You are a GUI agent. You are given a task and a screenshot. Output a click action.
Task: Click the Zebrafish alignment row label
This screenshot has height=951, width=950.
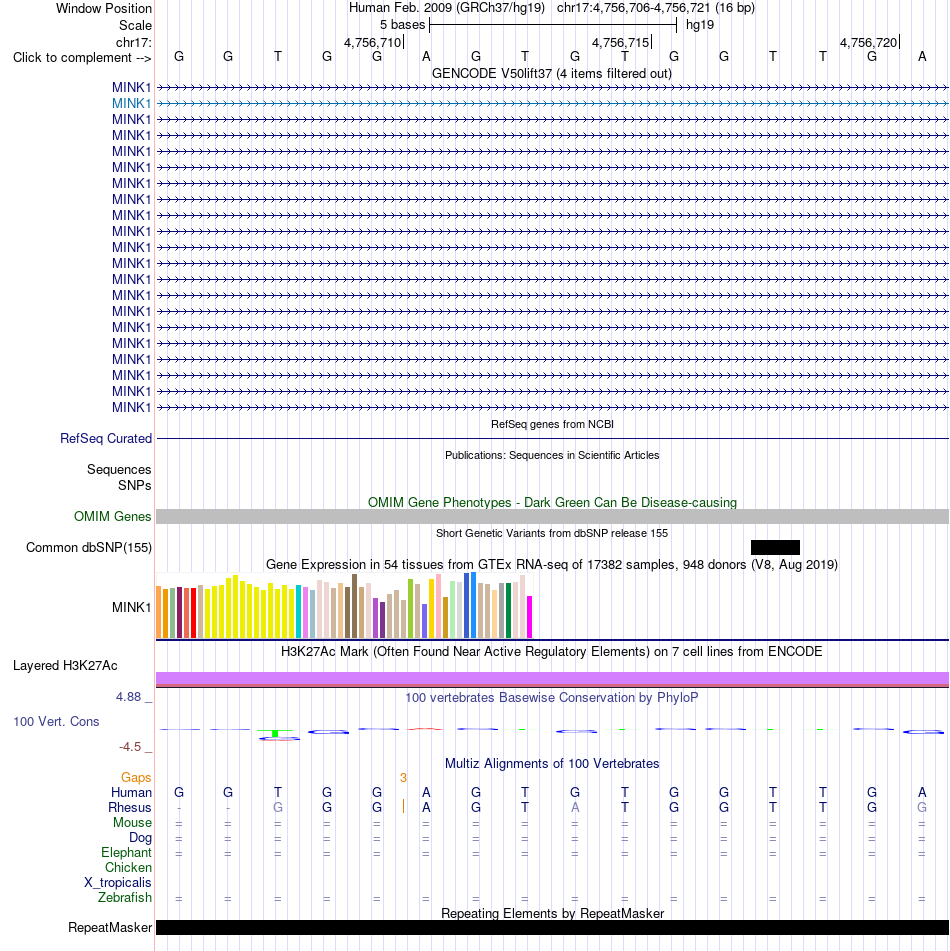click(x=124, y=898)
